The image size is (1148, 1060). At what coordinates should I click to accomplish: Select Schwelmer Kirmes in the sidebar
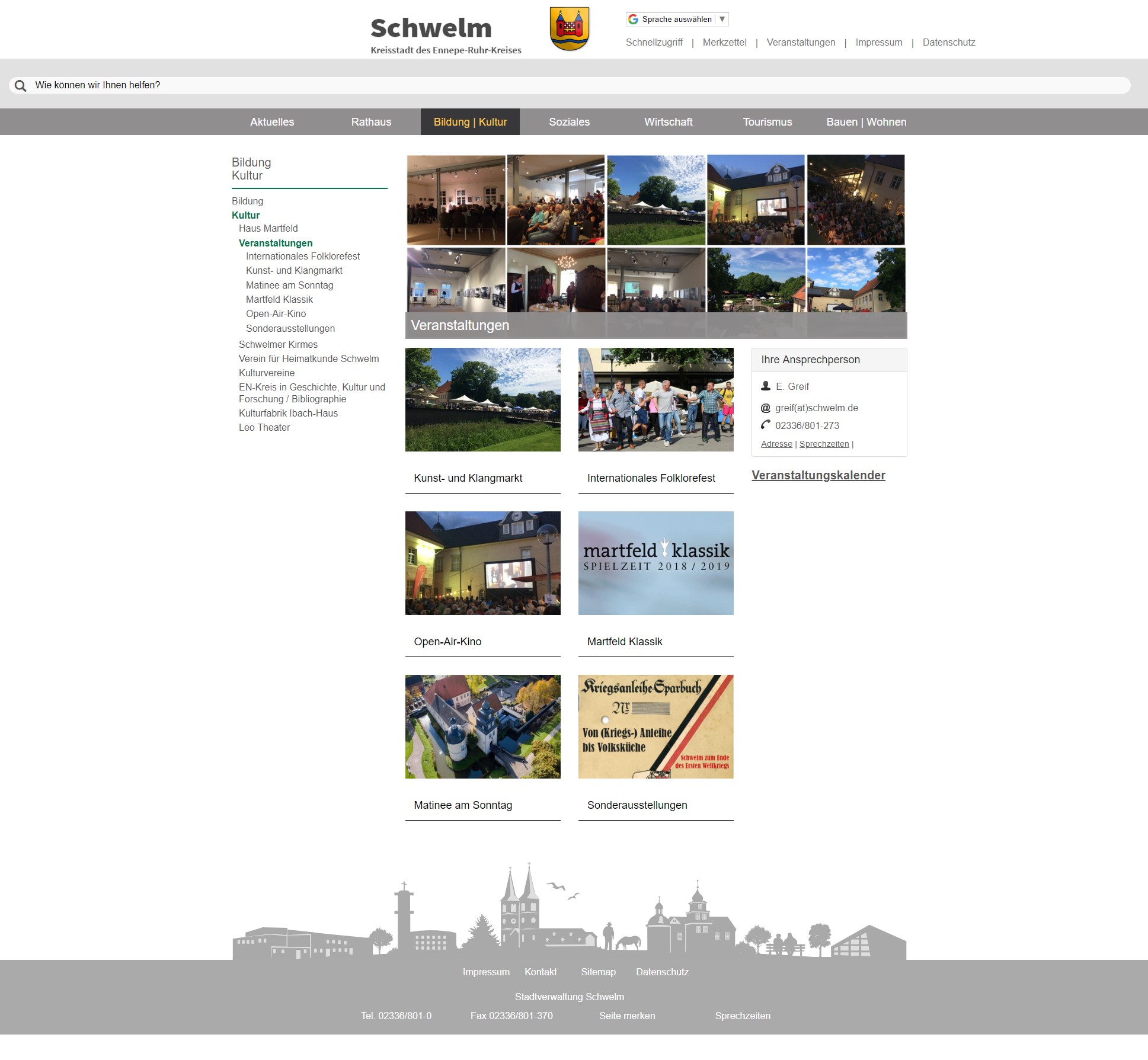click(278, 345)
